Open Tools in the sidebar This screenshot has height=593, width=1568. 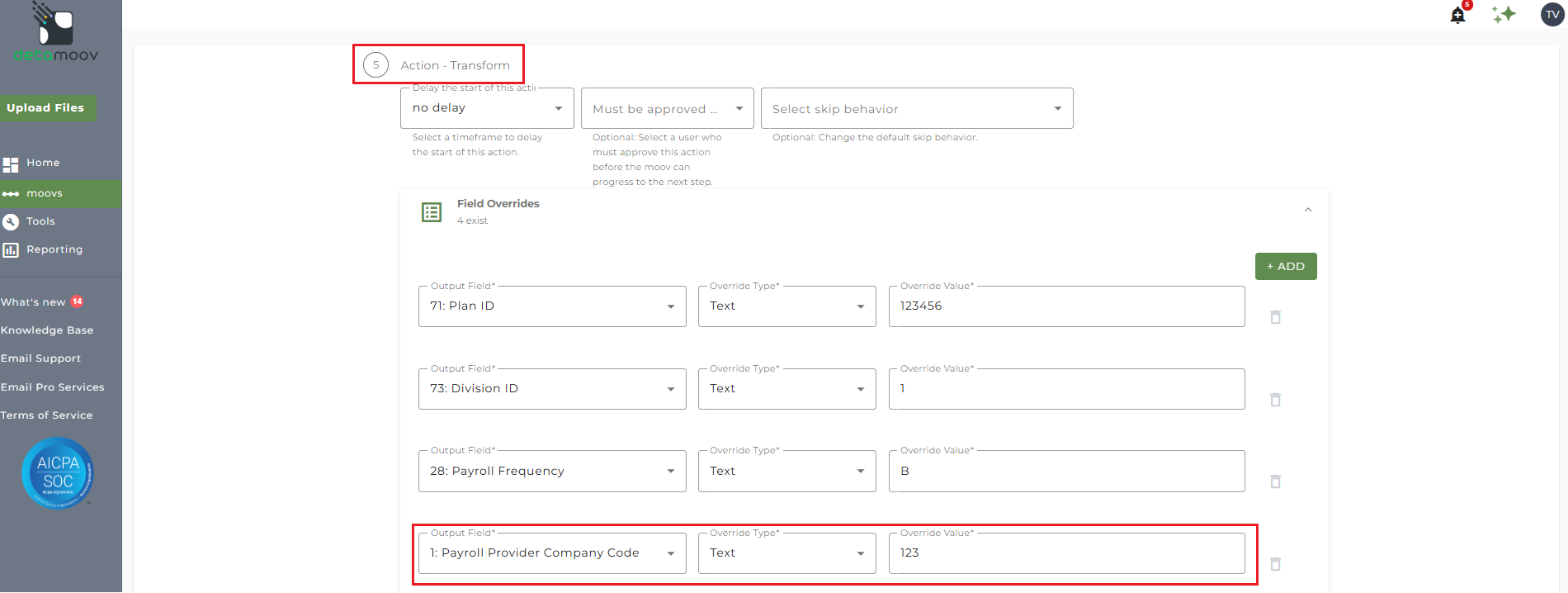tap(40, 221)
